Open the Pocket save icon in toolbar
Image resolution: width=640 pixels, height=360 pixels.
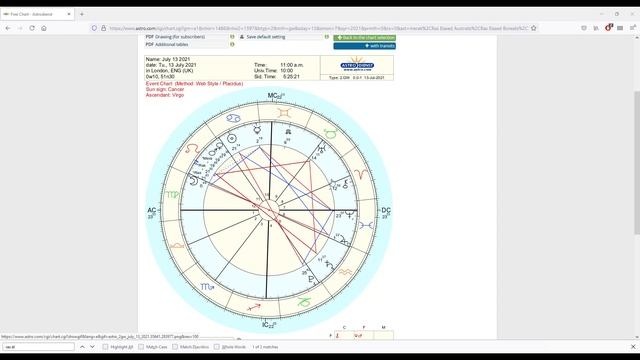(x=584, y=28)
